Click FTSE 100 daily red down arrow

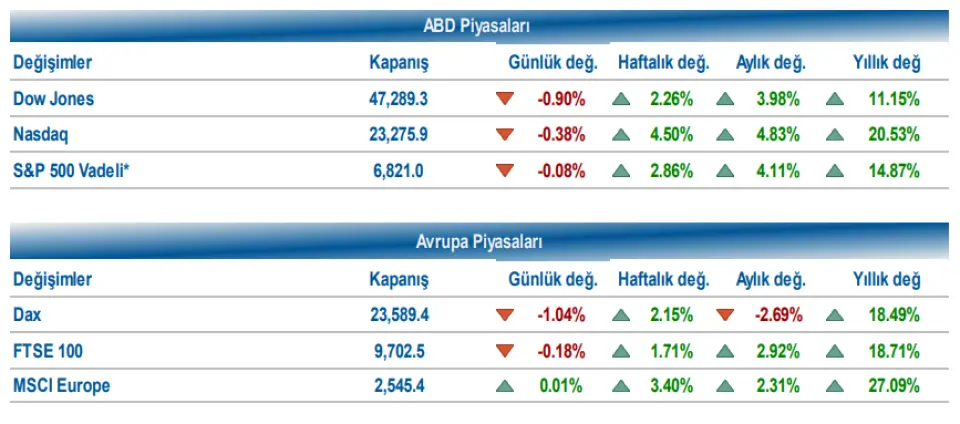505,350
